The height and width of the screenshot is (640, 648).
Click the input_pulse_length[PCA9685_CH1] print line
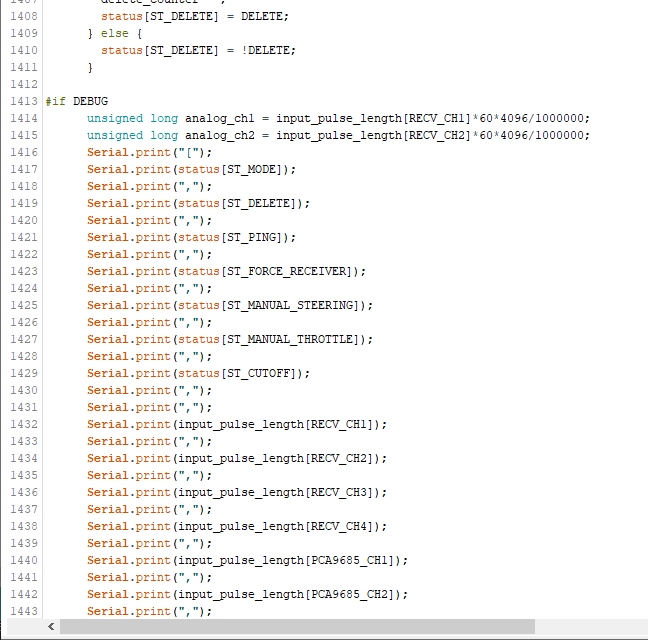pyautogui.click(x=247, y=560)
